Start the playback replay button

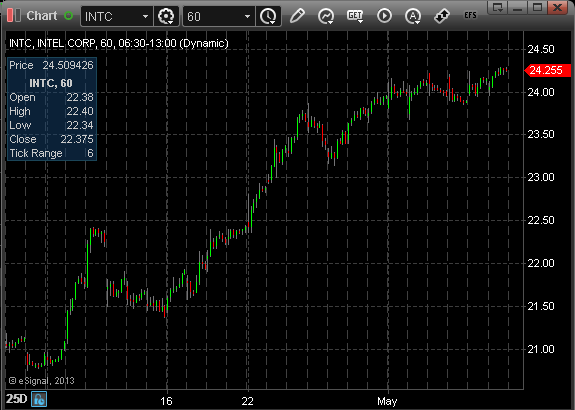point(384,16)
